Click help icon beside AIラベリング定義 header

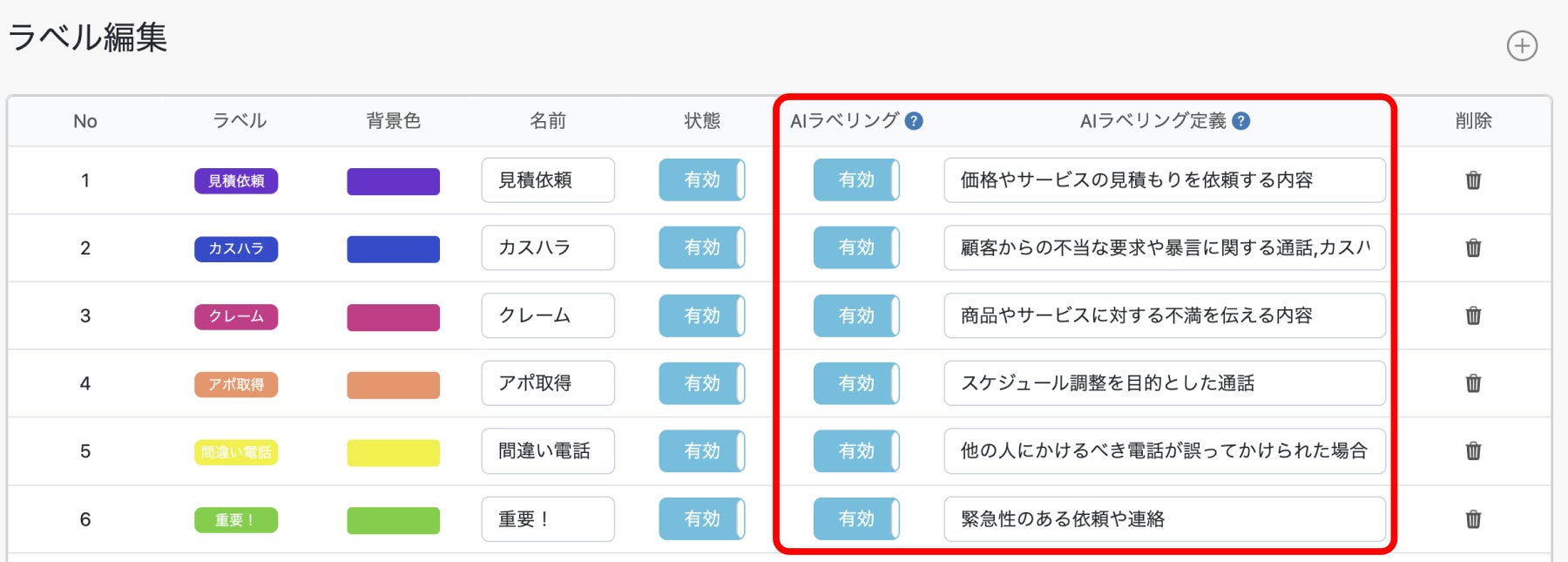pyautogui.click(x=1241, y=121)
